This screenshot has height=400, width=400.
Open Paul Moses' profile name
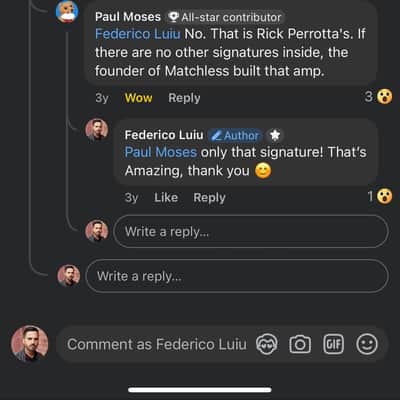[128, 17]
